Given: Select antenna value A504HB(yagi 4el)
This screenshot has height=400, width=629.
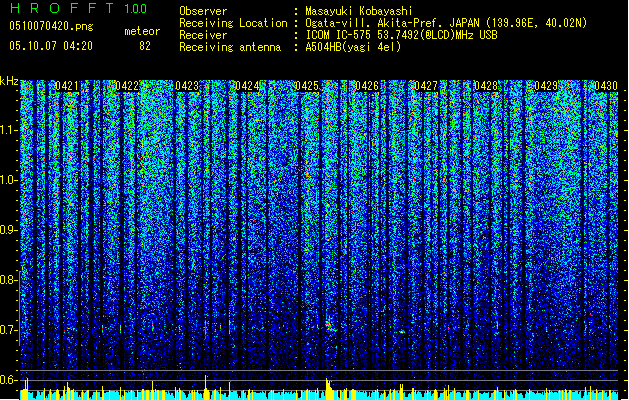Looking at the screenshot, I should (x=353, y=47).
